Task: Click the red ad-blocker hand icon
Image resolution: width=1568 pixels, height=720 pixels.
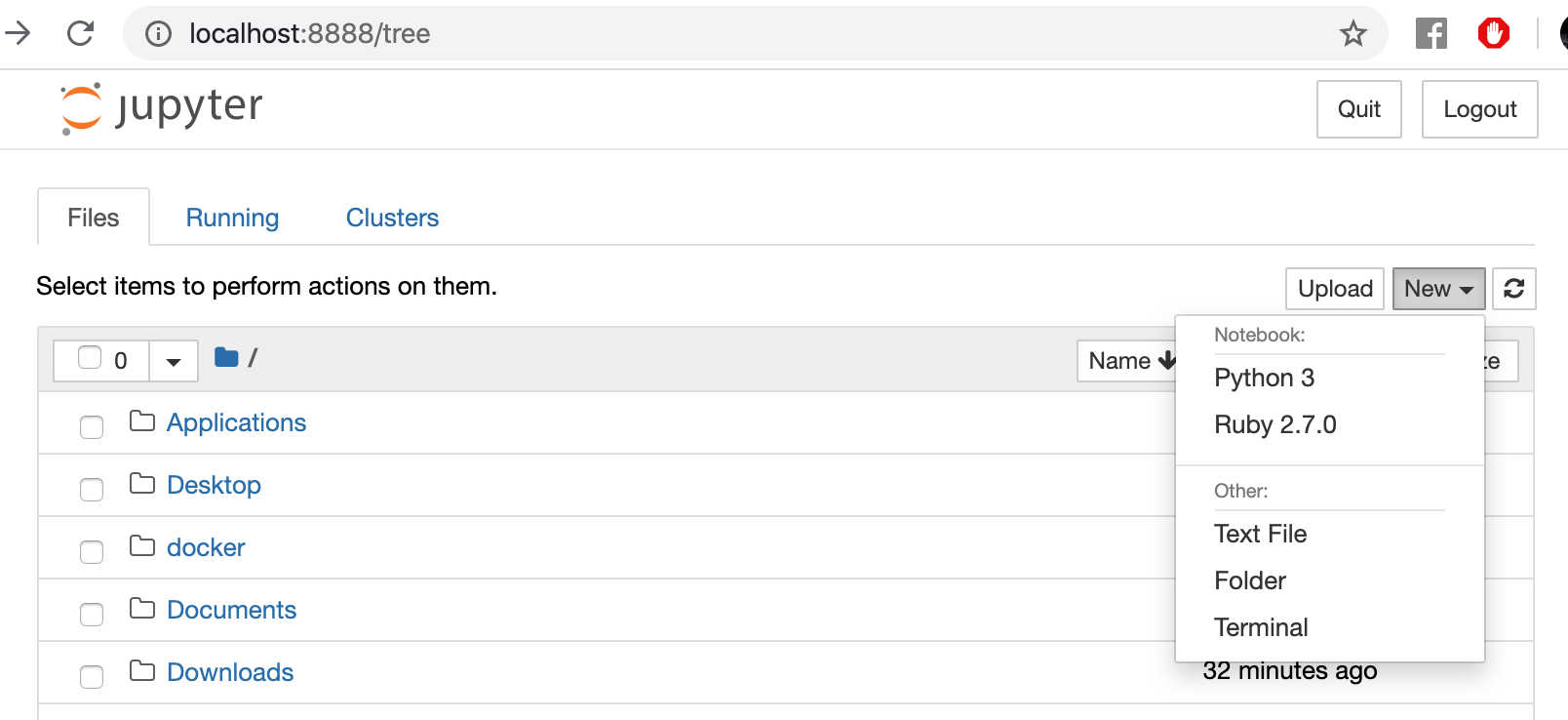Action: [1493, 34]
